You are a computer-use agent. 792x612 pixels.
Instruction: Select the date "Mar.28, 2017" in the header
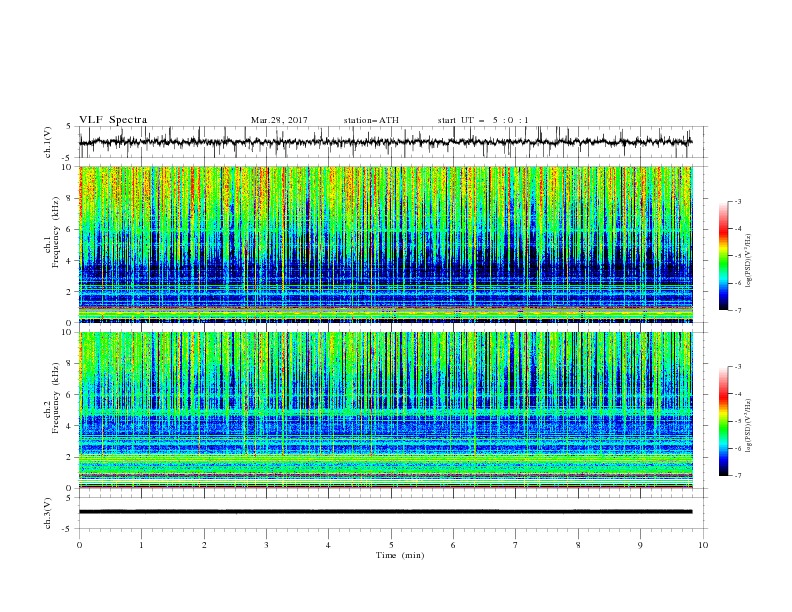pyautogui.click(x=279, y=120)
